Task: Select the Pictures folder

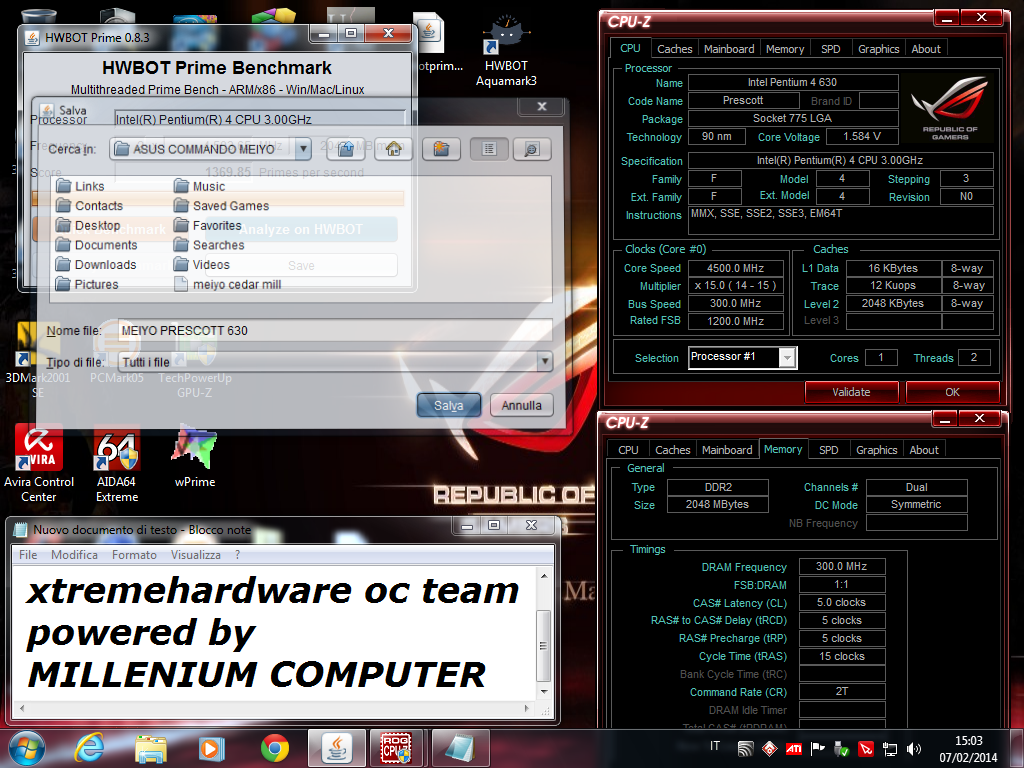Action: tap(87, 284)
